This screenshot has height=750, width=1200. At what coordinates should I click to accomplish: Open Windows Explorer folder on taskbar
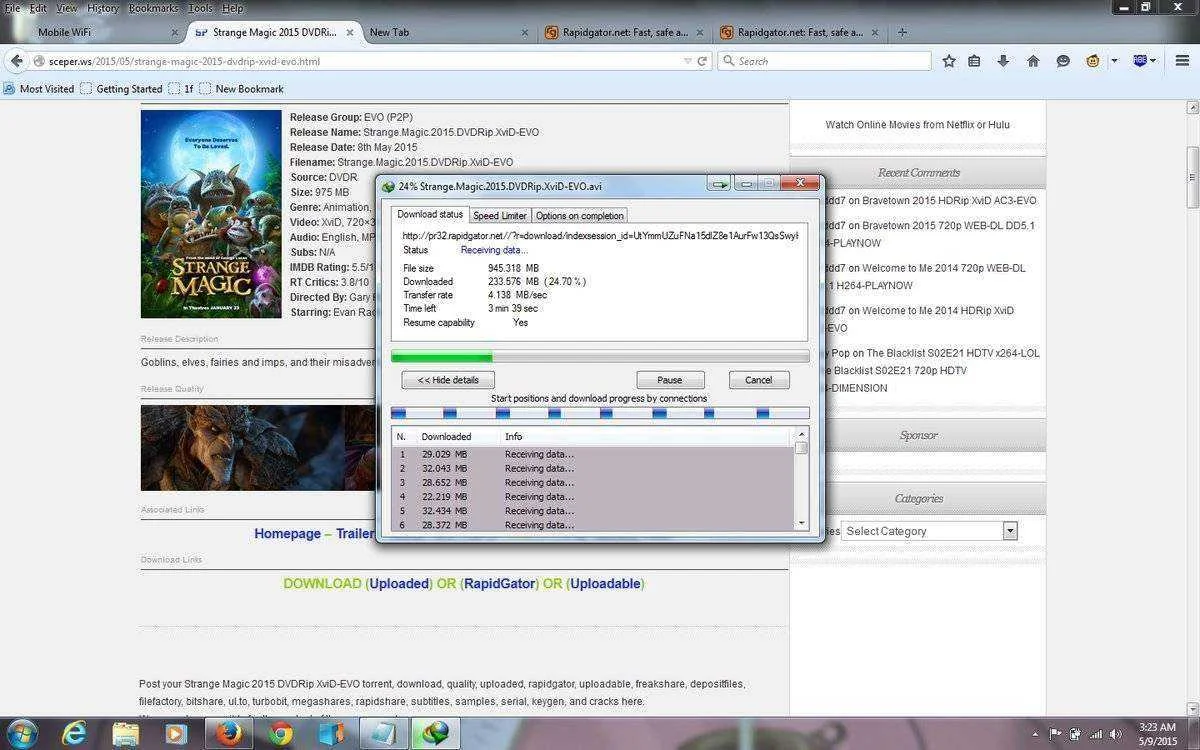(x=126, y=734)
